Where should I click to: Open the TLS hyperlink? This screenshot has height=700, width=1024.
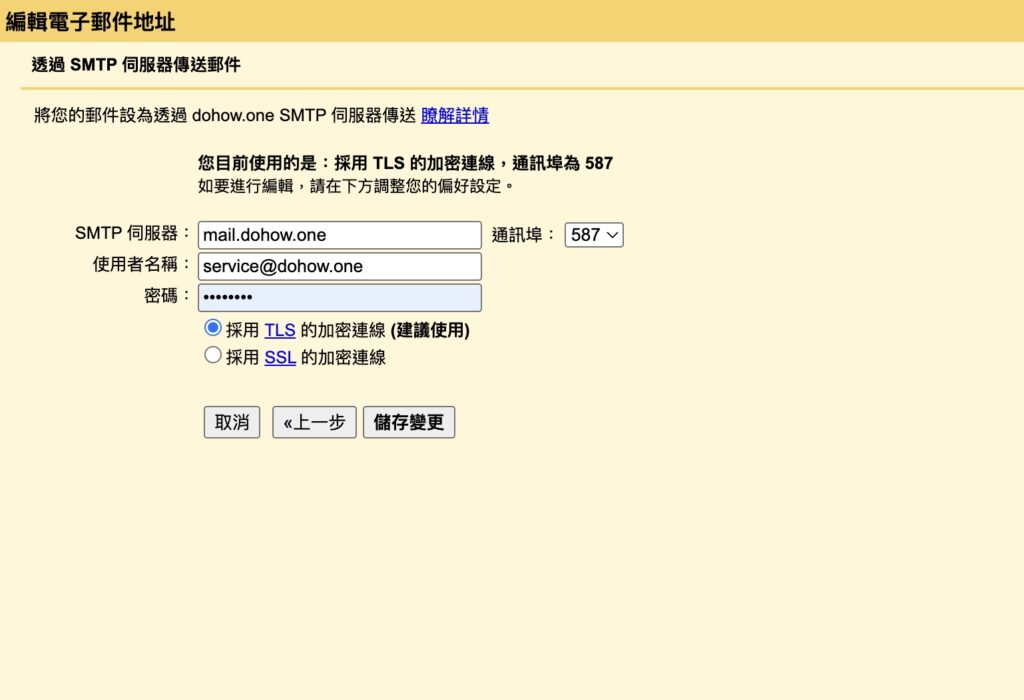[x=280, y=330]
